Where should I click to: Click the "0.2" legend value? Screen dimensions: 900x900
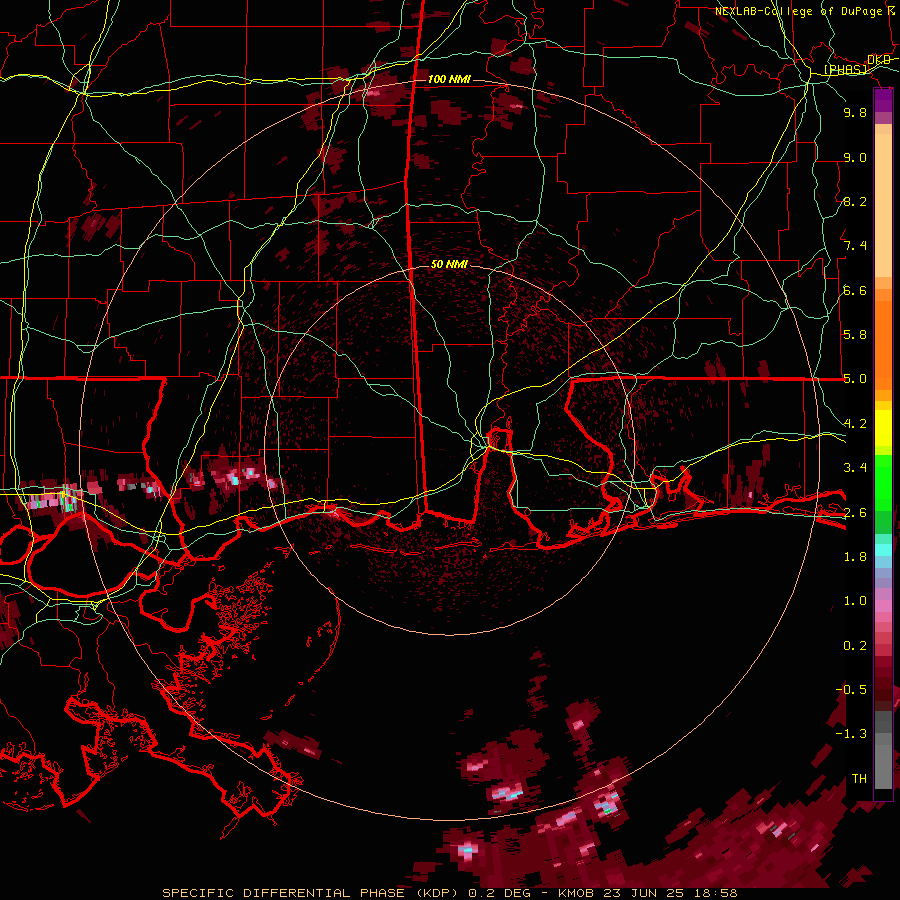tap(855, 646)
